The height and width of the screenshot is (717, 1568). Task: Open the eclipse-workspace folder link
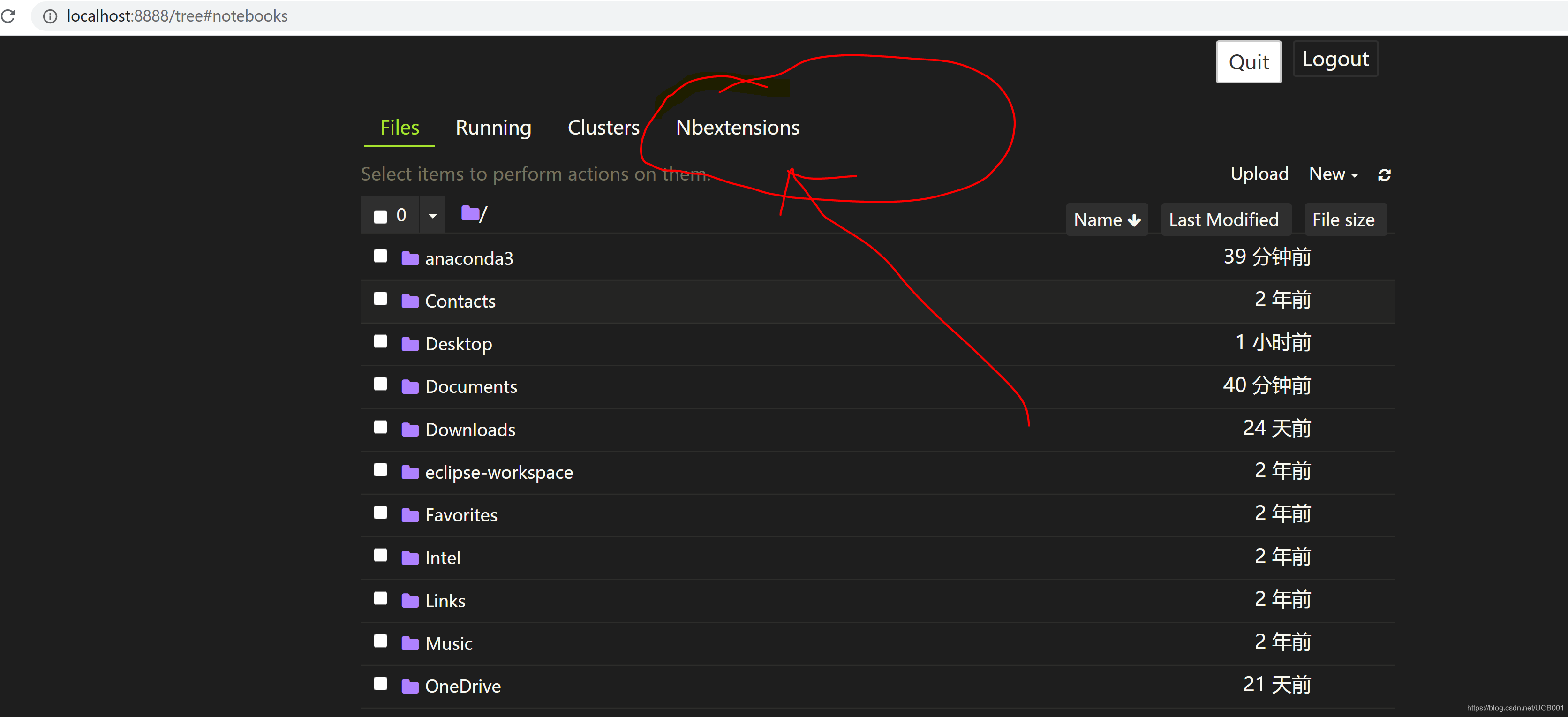click(x=498, y=473)
